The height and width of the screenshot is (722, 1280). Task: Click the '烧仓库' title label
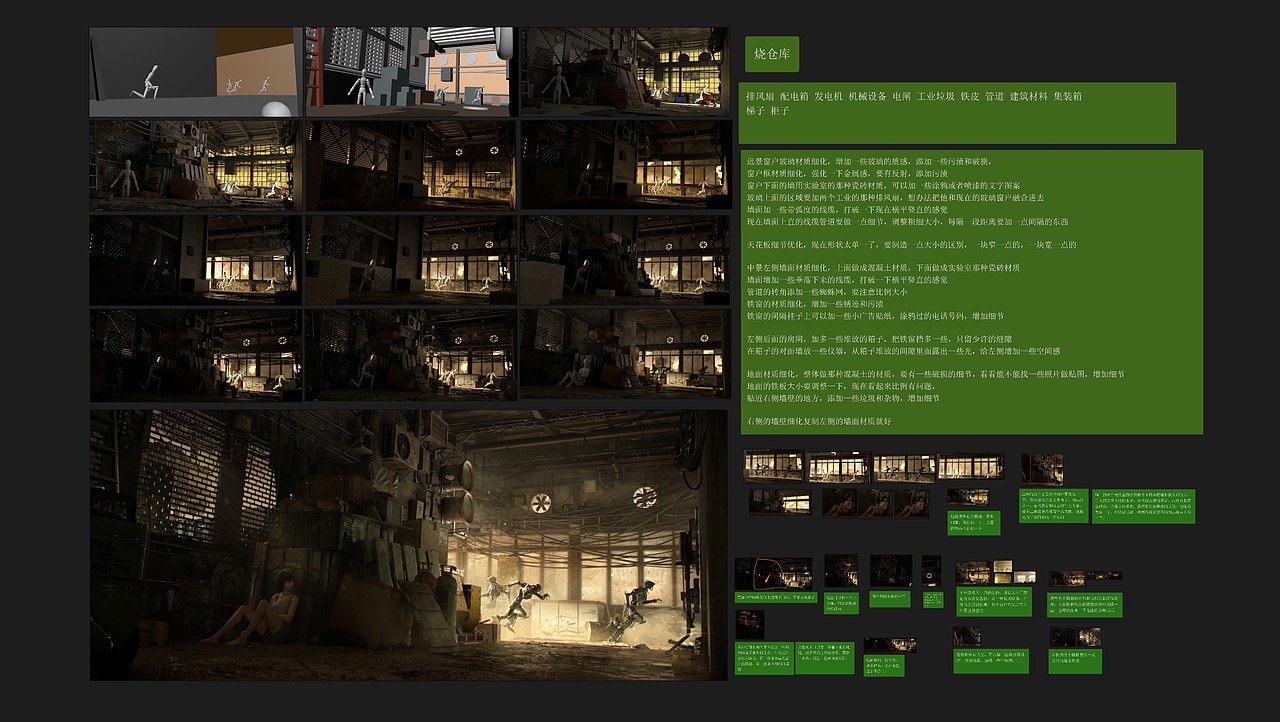click(x=772, y=54)
